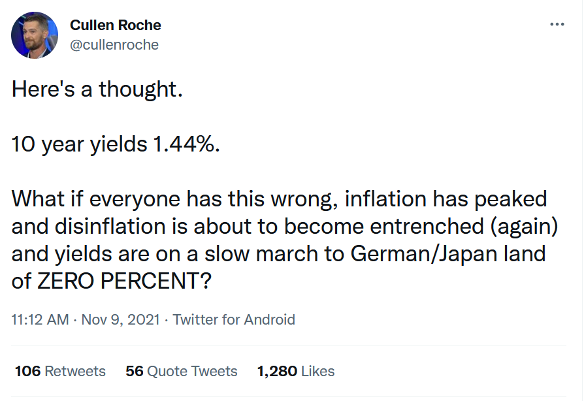Click the "German/Japan land" phrase
Image resolution: width=584 pixels, height=402 pixels.
pyautogui.click(x=448, y=254)
